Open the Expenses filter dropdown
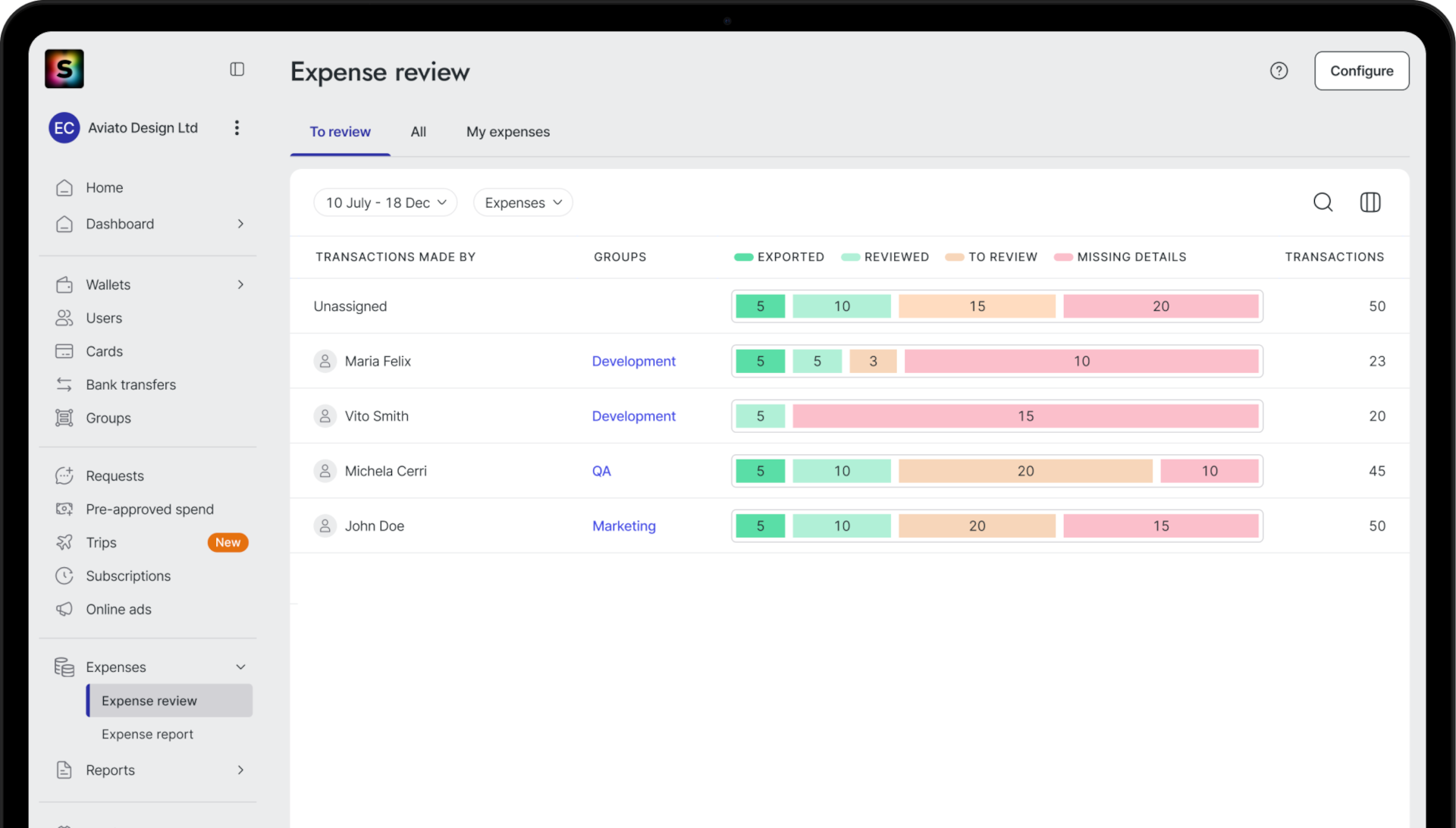Image resolution: width=1456 pixels, height=828 pixels. pyautogui.click(x=523, y=202)
